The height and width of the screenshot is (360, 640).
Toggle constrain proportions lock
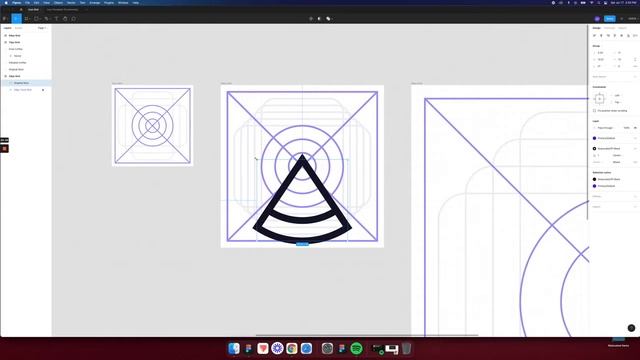635,59
